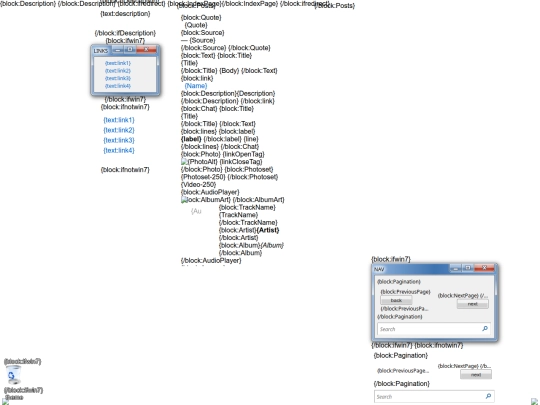Screen dimensions: 540x405
Task: Click the broken PhotoAlt image icon
Action: point(184,162)
